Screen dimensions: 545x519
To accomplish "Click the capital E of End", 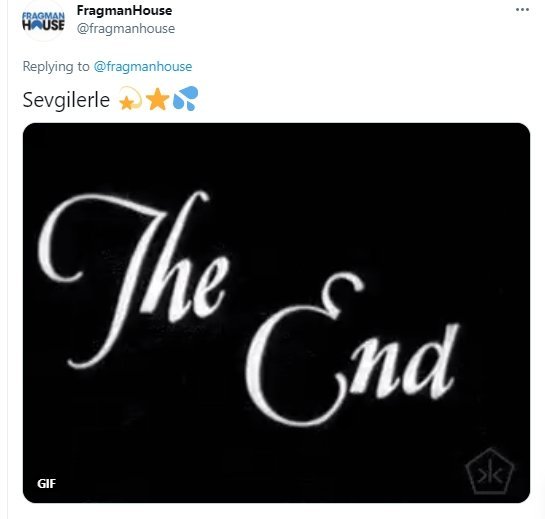I will (x=305, y=349).
